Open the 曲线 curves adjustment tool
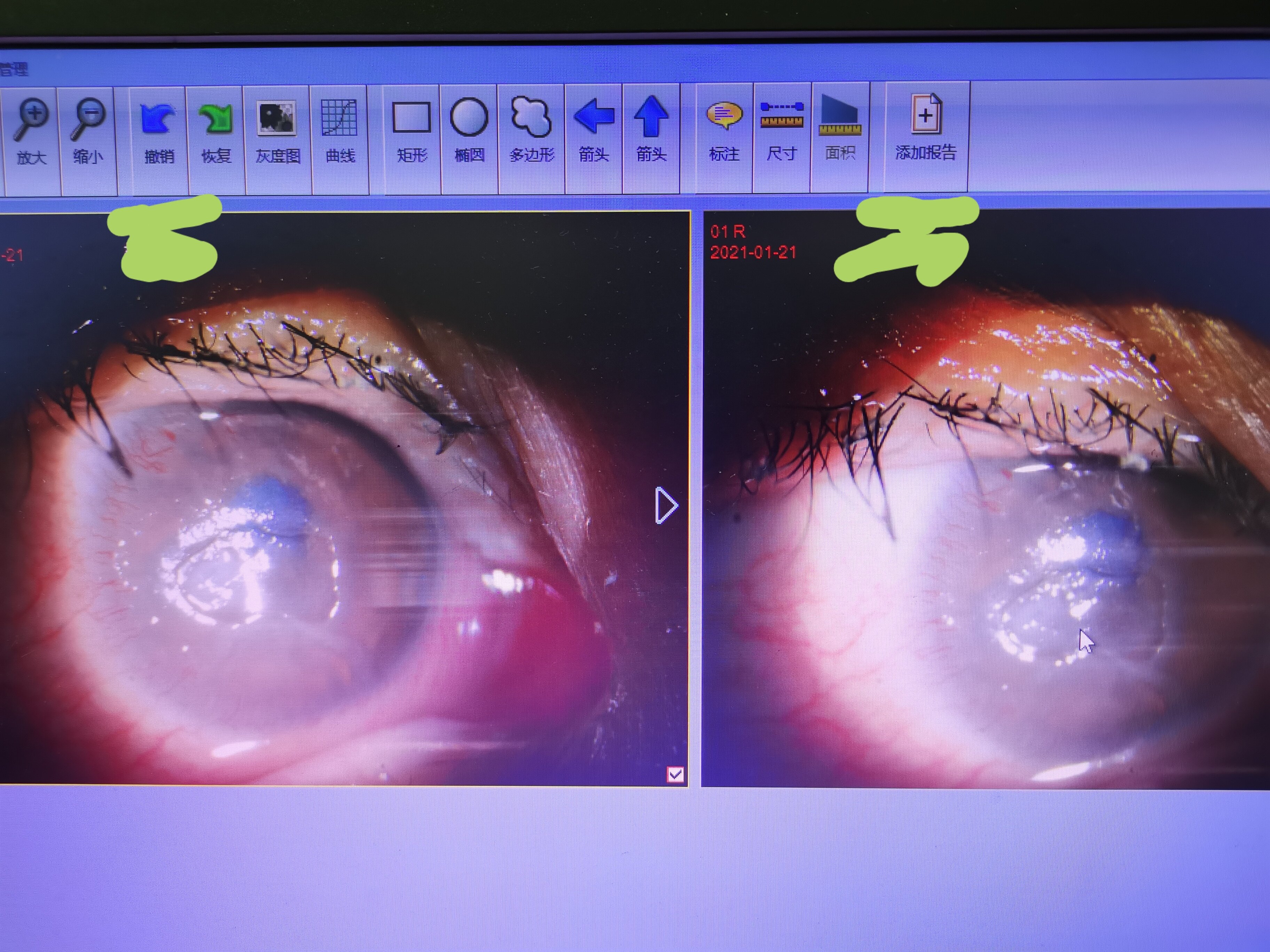This screenshot has width=1270, height=952. tap(339, 118)
